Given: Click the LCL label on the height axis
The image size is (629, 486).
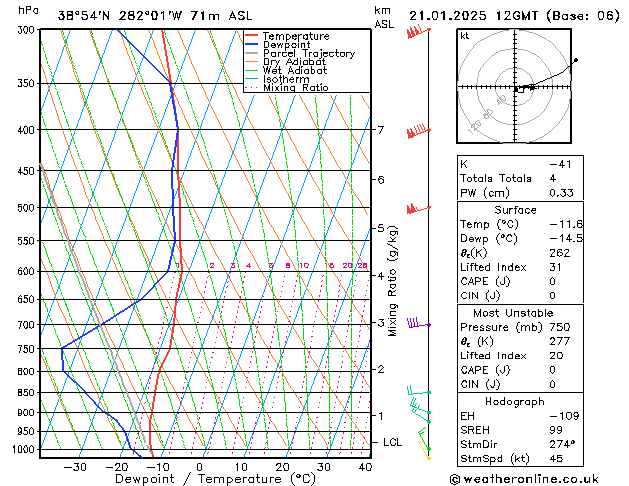Looking at the screenshot, I should (x=392, y=442).
